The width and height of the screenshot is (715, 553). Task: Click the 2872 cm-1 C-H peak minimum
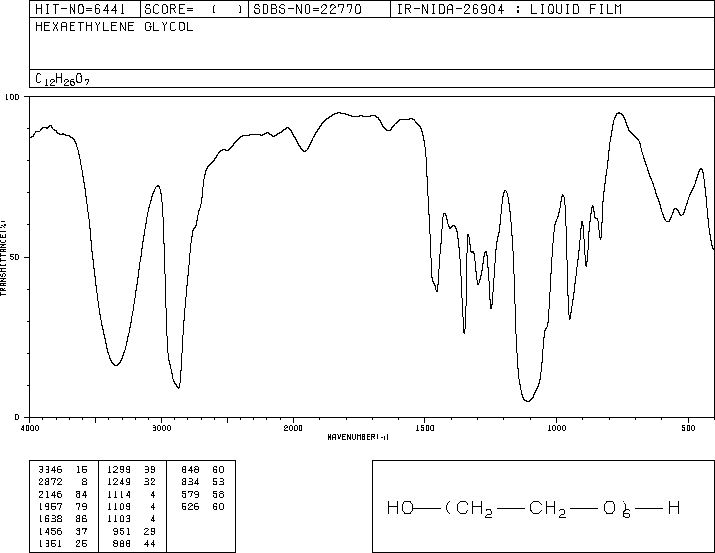coord(178,388)
